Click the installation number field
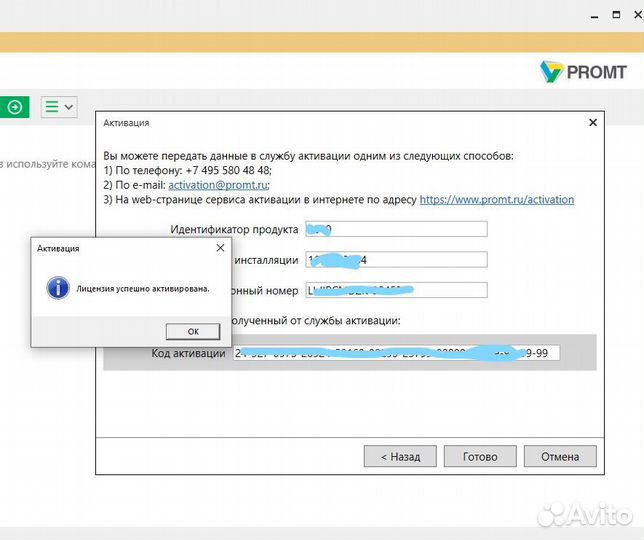This screenshot has height=540, width=644. [x=396, y=260]
